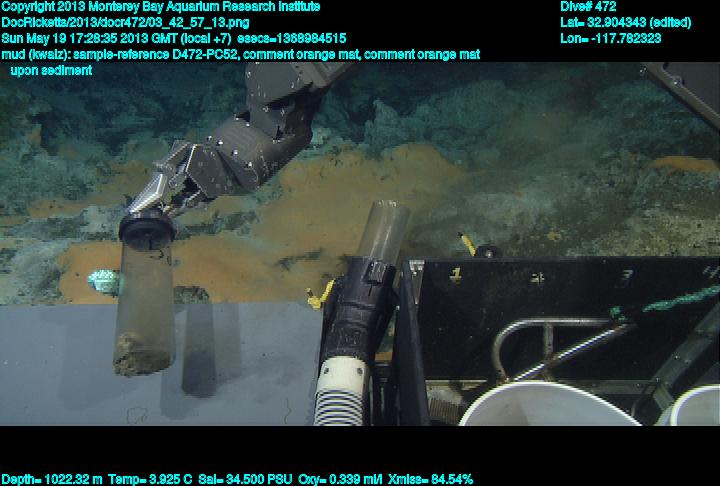Image resolution: width=720 pixels, height=486 pixels.
Task: Click the 'Dive# 472' label
Action: [588, 6]
